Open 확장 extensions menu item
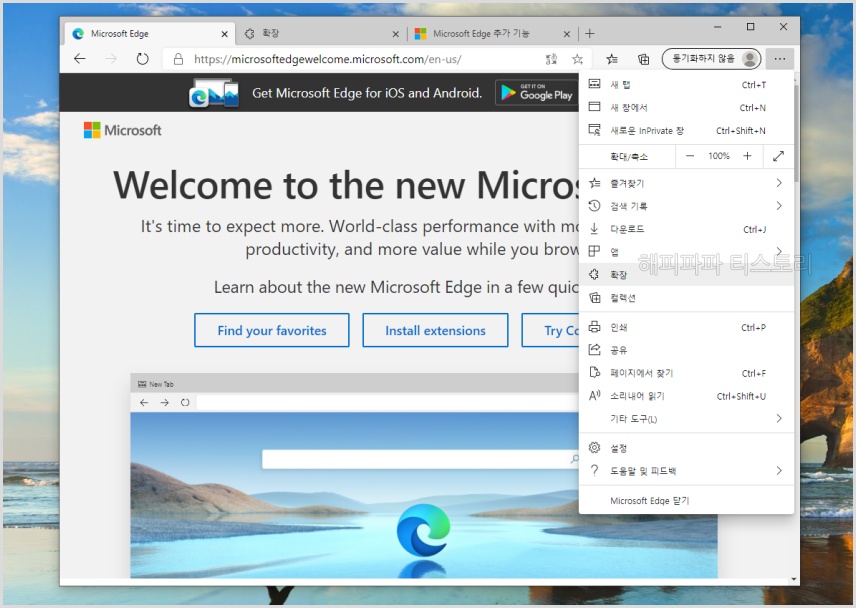856x608 pixels. (686, 275)
